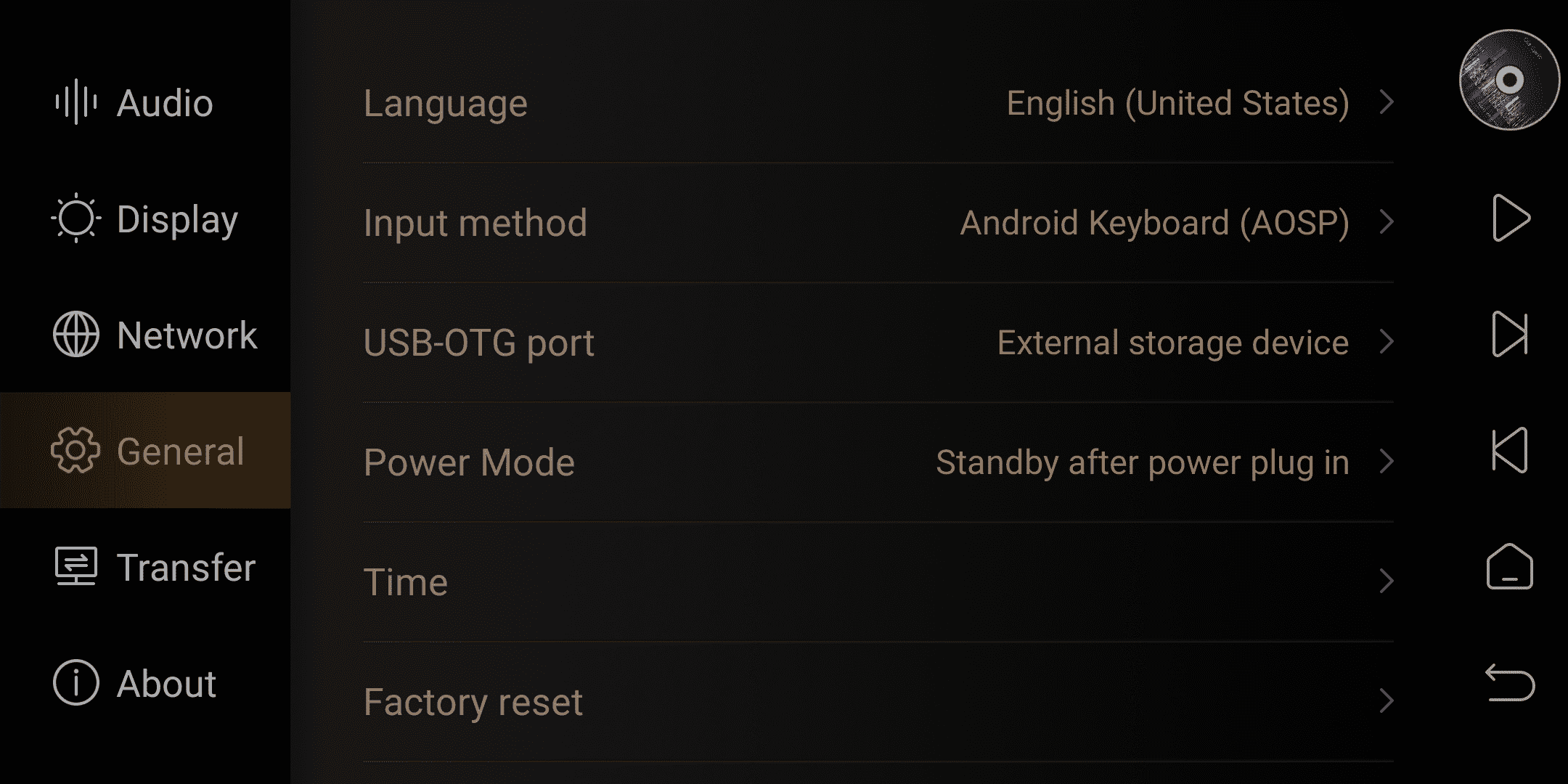Click the Transfer monitor icon
Screen dimensions: 1568x784
76,566
